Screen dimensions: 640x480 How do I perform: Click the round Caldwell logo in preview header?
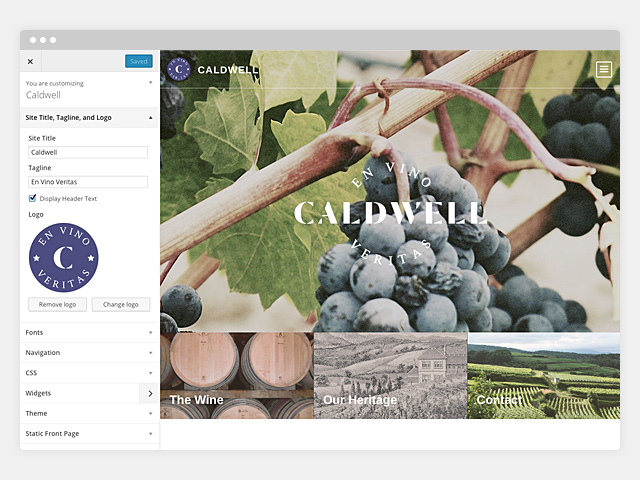[x=179, y=69]
